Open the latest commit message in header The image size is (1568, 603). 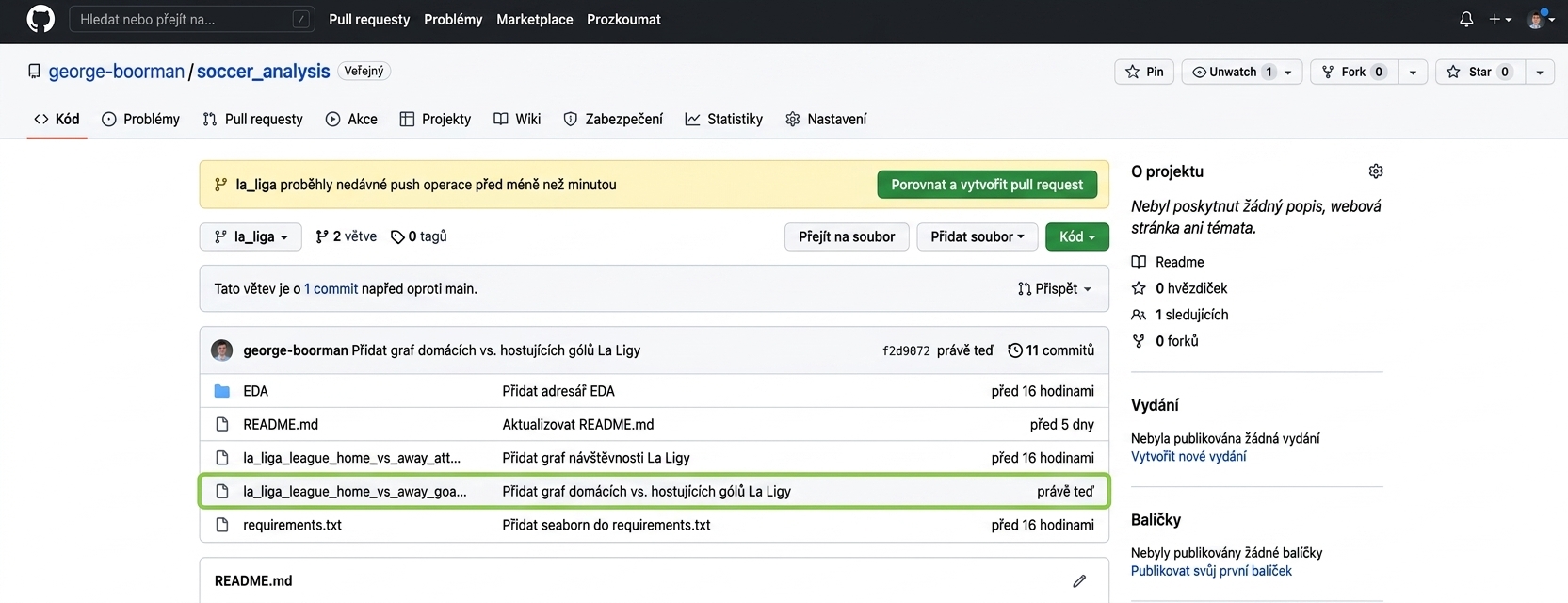tap(495, 350)
